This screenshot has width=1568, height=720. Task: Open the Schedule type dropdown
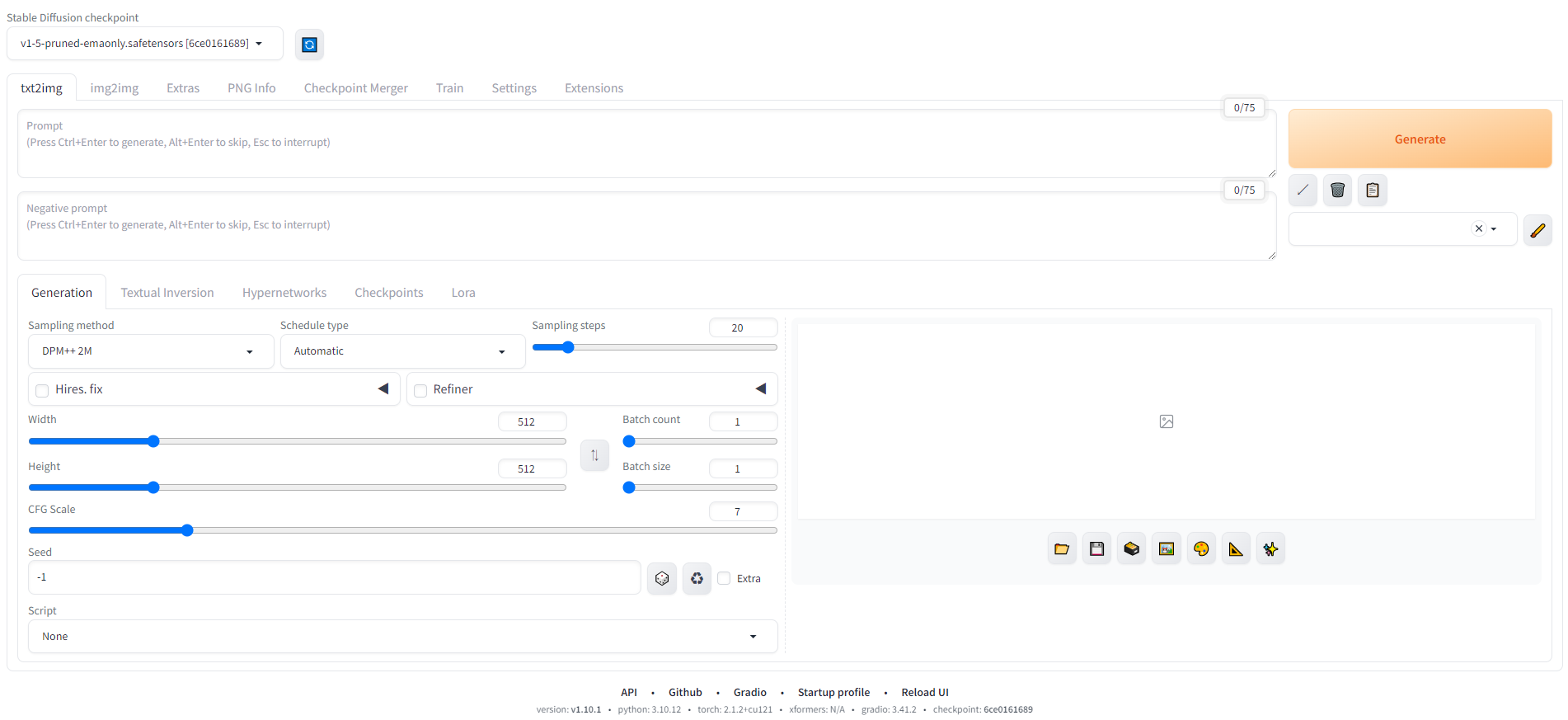pyautogui.click(x=402, y=351)
